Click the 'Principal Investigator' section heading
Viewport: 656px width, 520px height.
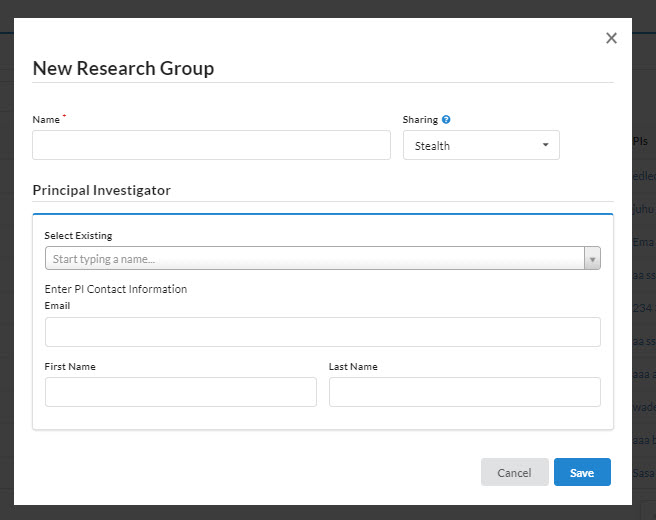pyautogui.click(x=101, y=190)
